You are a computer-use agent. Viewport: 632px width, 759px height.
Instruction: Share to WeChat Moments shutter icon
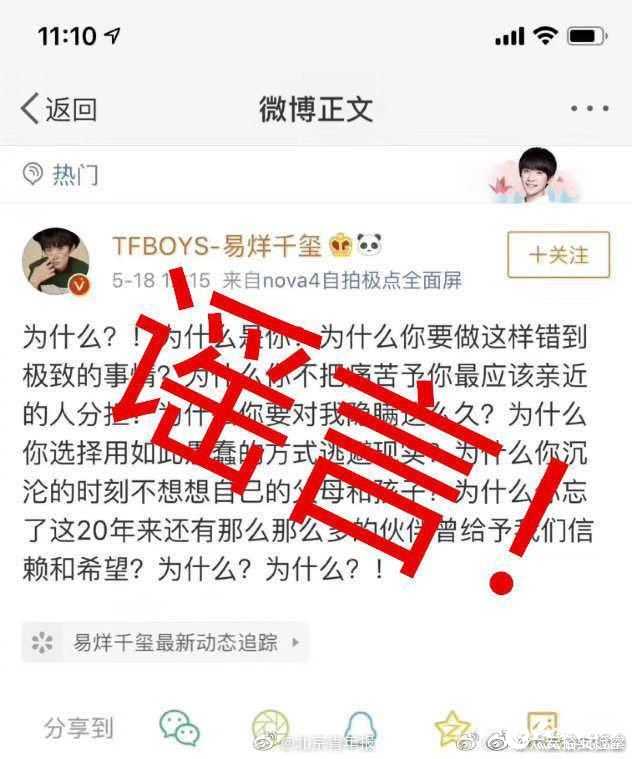(x=270, y=728)
